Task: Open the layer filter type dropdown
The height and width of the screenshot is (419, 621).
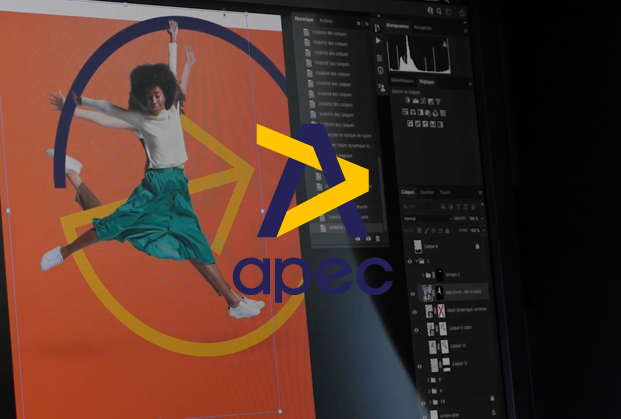Action: click(x=419, y=206)
